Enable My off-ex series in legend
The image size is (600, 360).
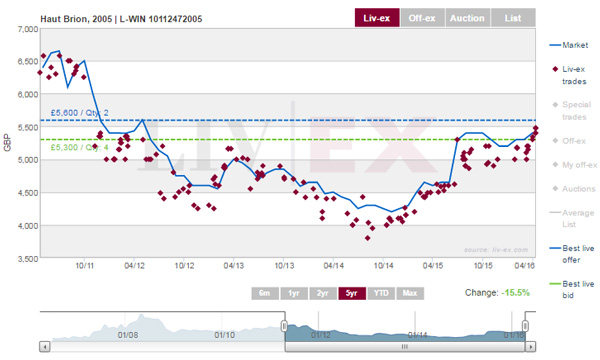tap(574, 165)
